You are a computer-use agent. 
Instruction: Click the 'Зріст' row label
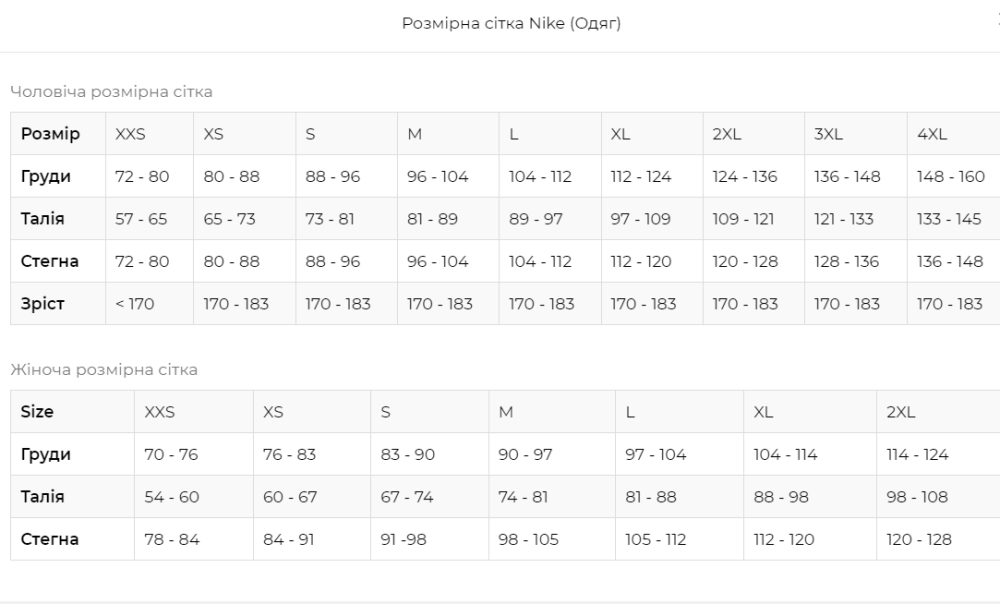(x=43, y=304)
